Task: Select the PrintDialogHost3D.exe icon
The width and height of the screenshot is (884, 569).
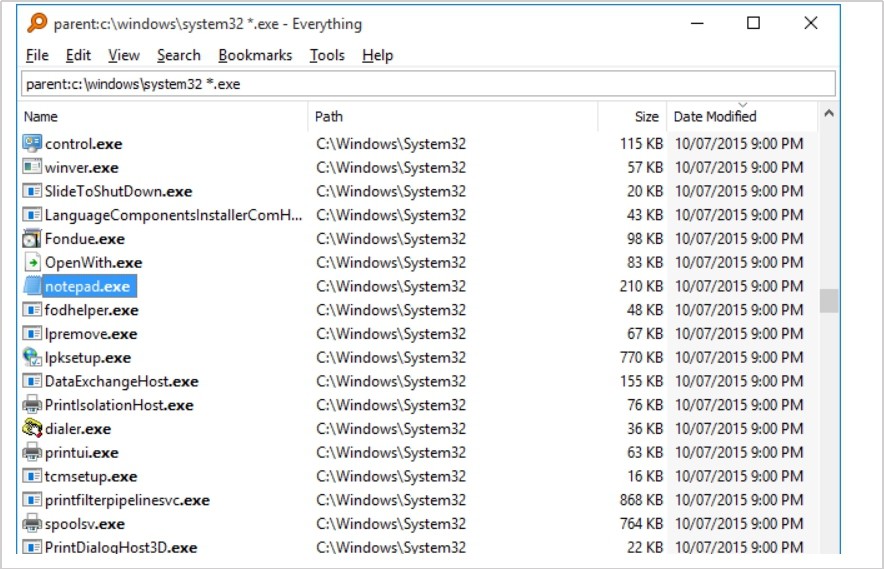Action: coord(32,547)
